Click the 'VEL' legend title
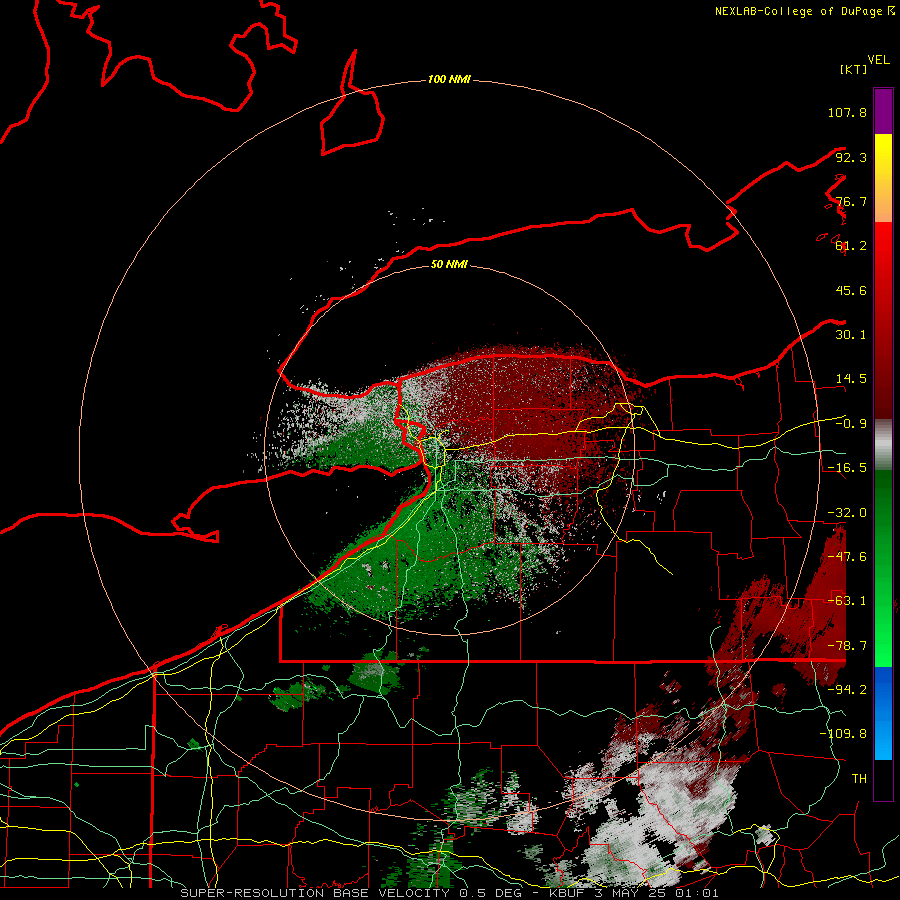900x900 pixels. pos(878,60)
